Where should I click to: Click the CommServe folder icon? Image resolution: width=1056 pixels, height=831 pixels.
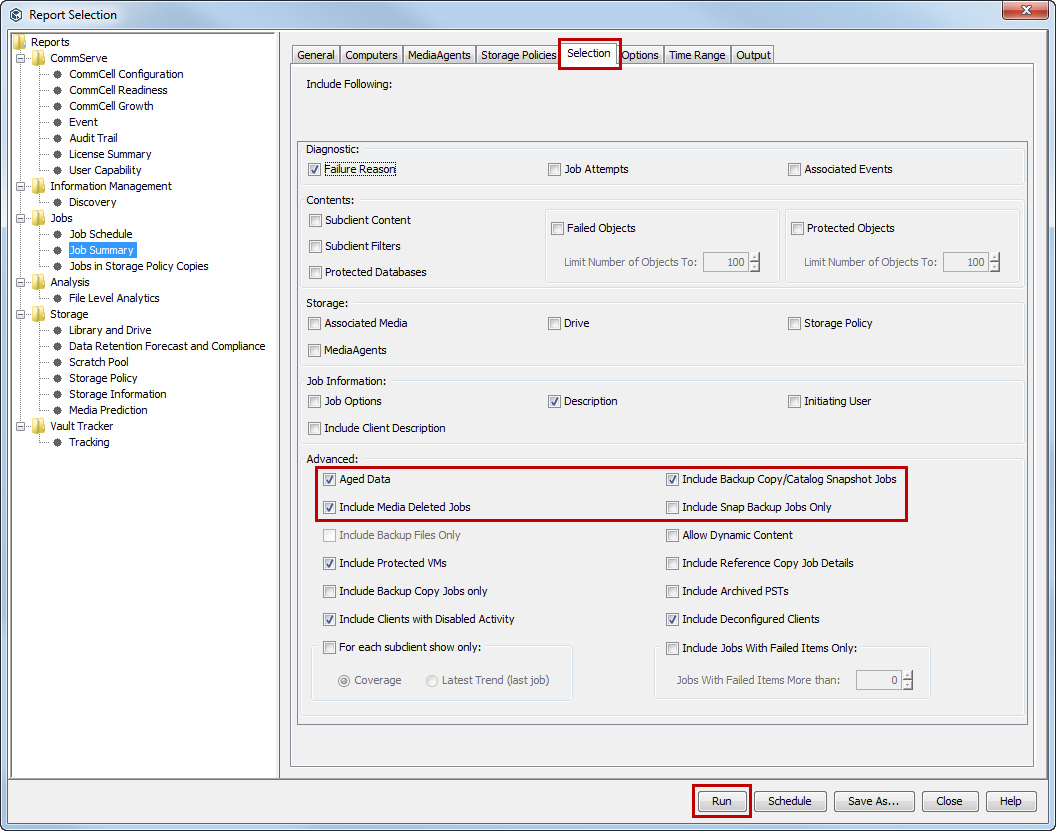39,58
